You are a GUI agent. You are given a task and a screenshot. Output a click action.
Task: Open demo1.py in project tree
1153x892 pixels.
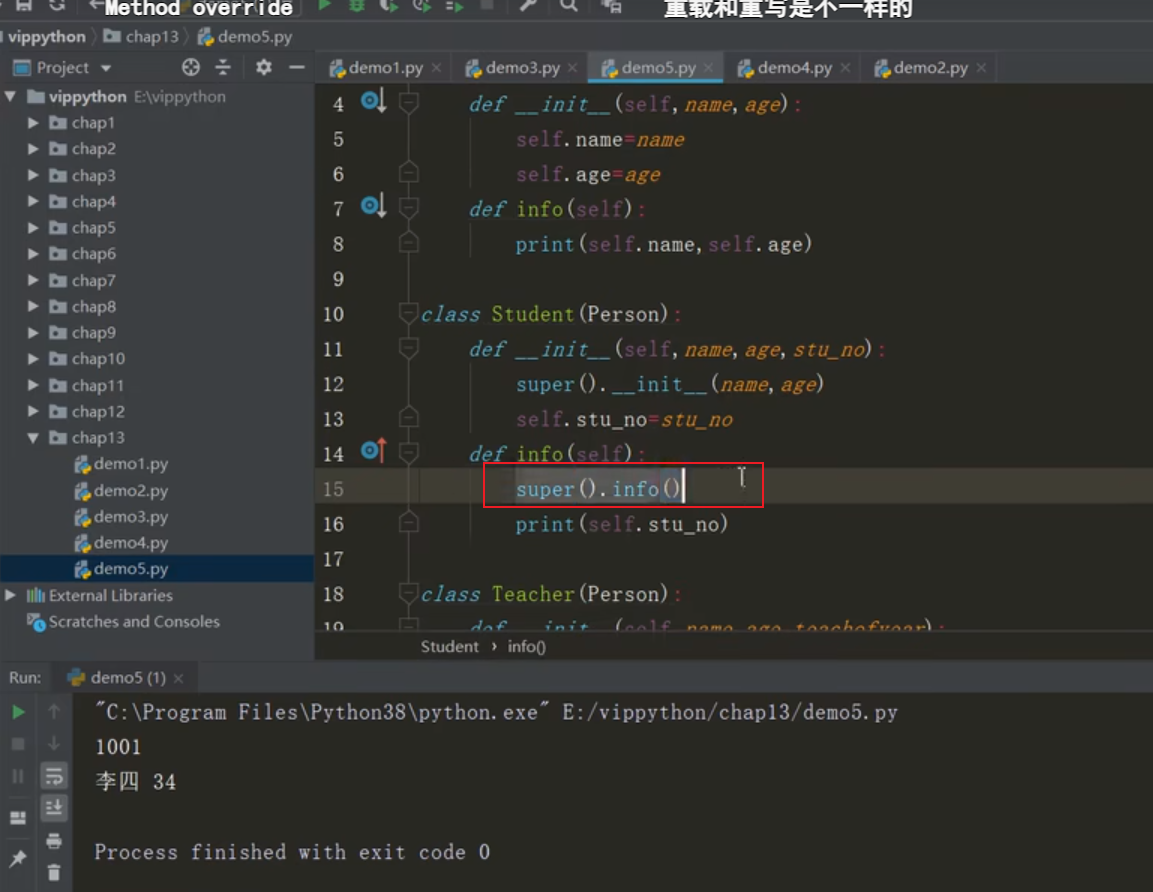click(x=121, y=464)
